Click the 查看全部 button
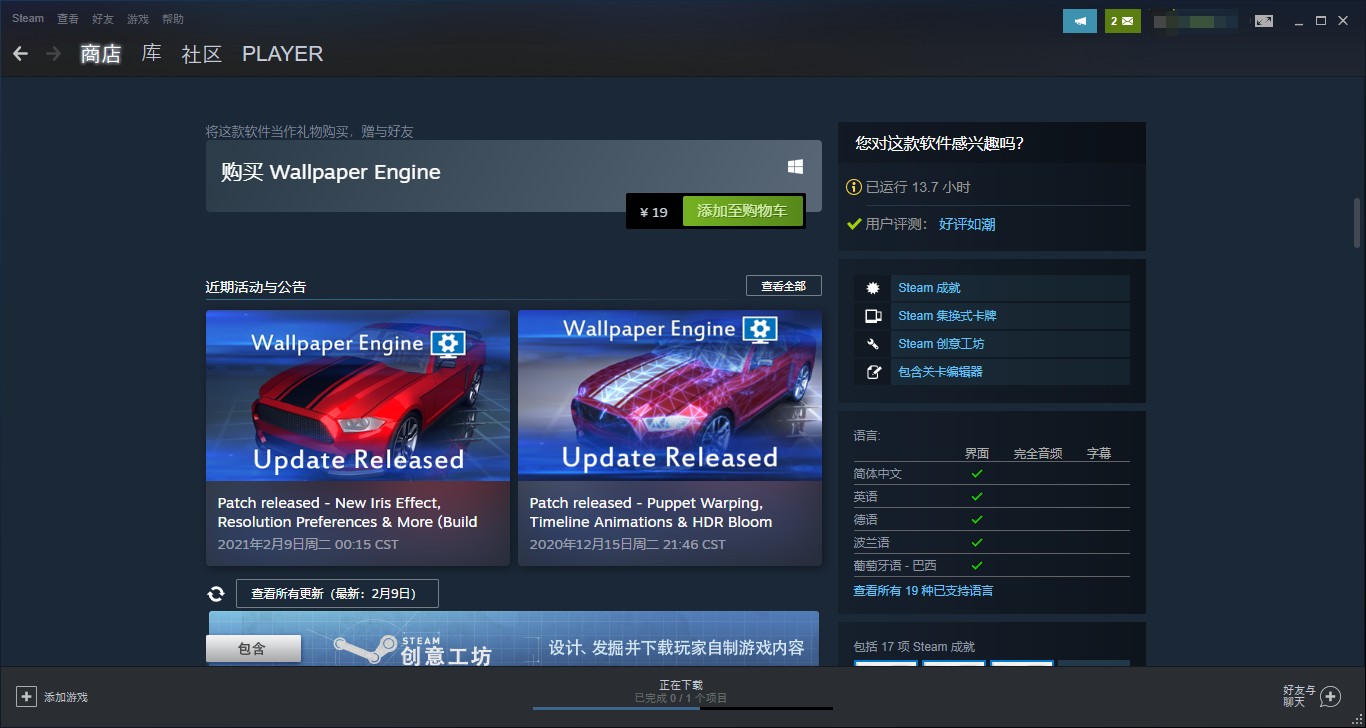Screen dimensions: 1366x728 [784, 286]
